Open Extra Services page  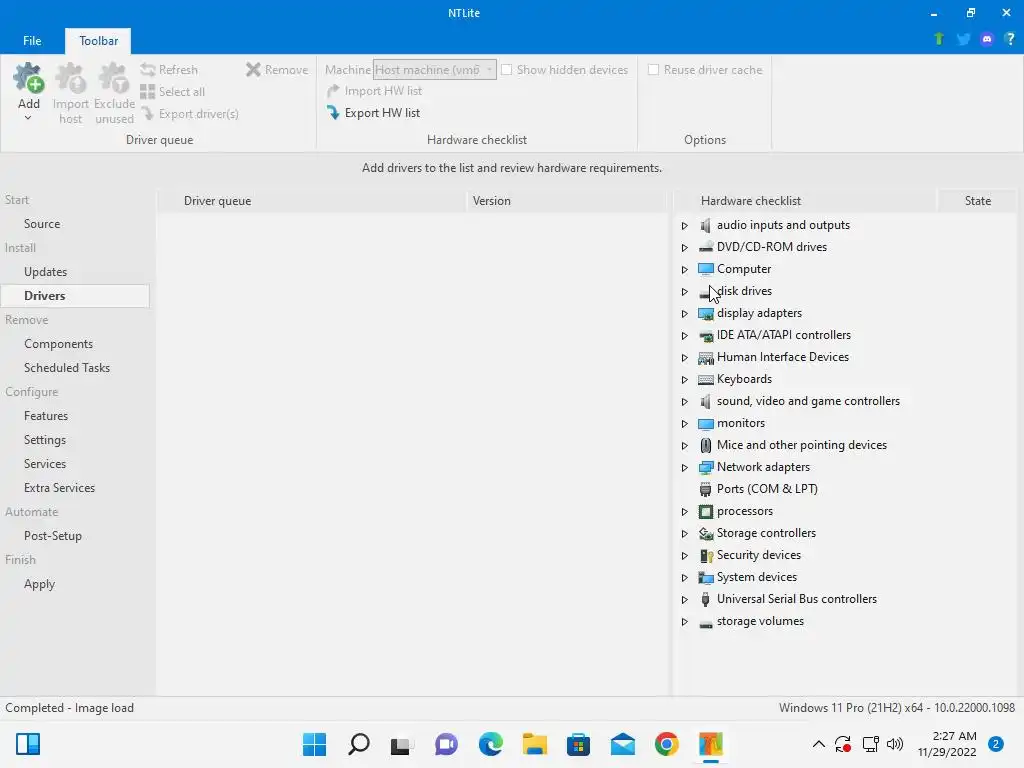(59, 488)
